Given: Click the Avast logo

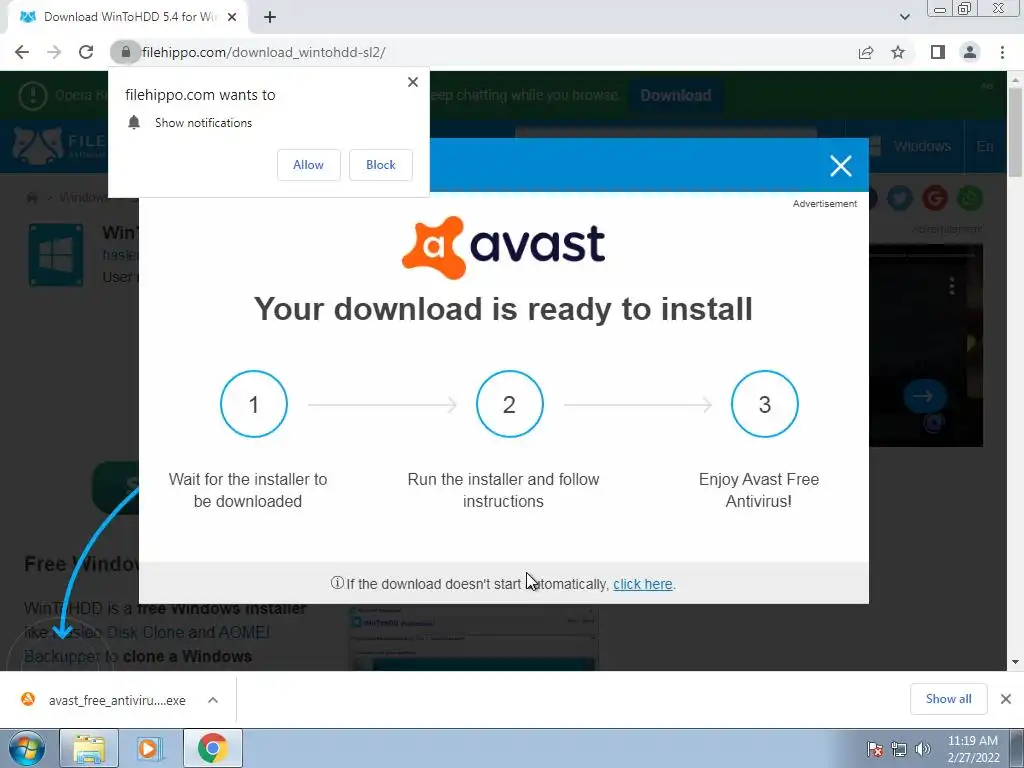Looking at the screenshot, I should (504, 247).
